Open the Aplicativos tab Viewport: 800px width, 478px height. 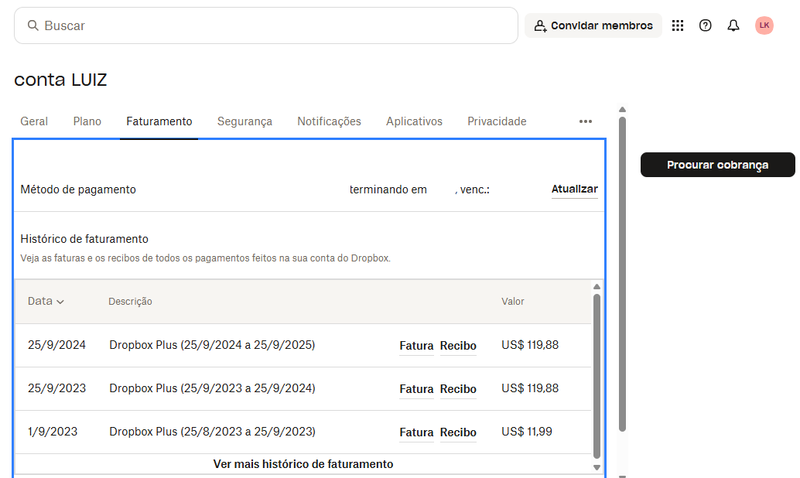click(x=414, y=121)
